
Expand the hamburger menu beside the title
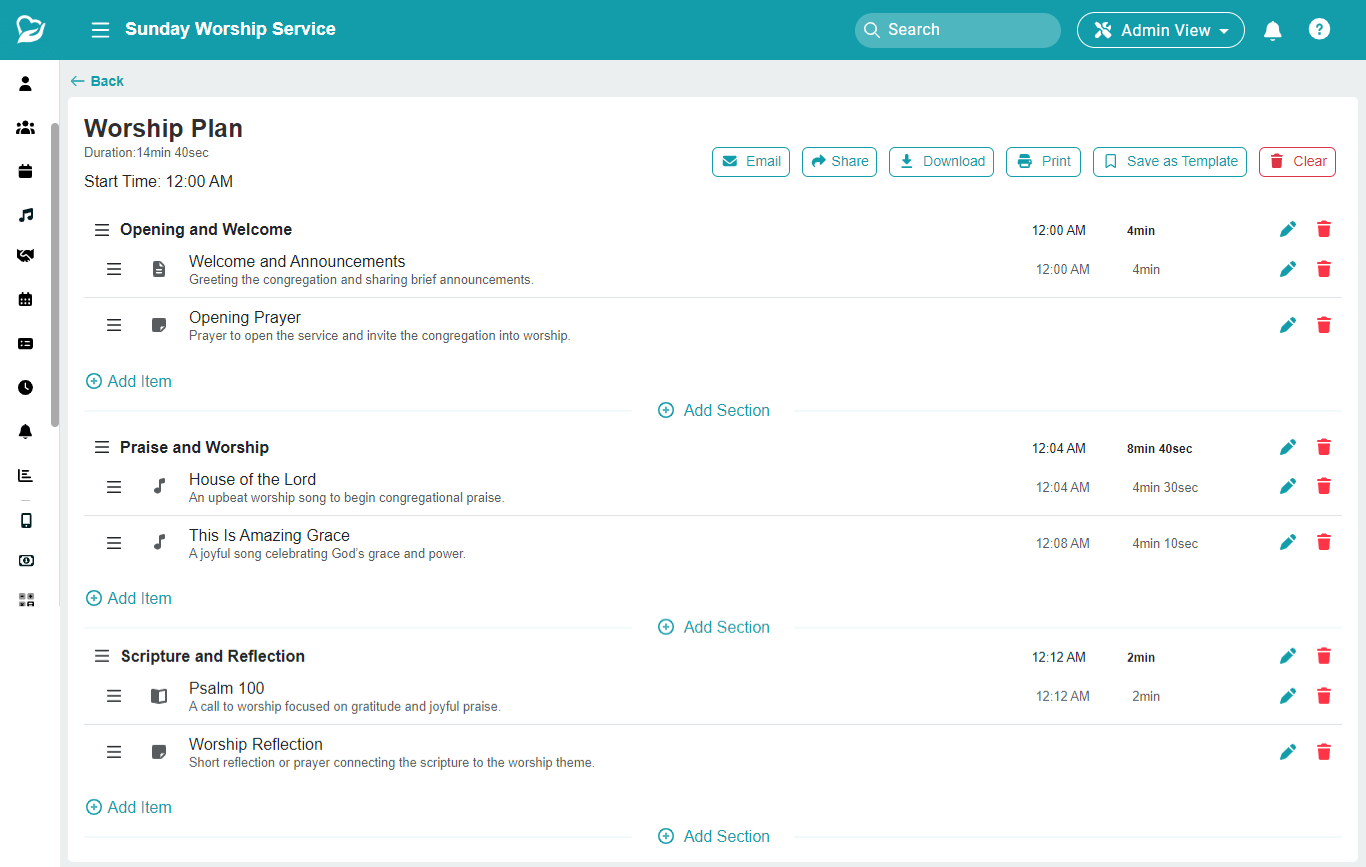(100, 30)
